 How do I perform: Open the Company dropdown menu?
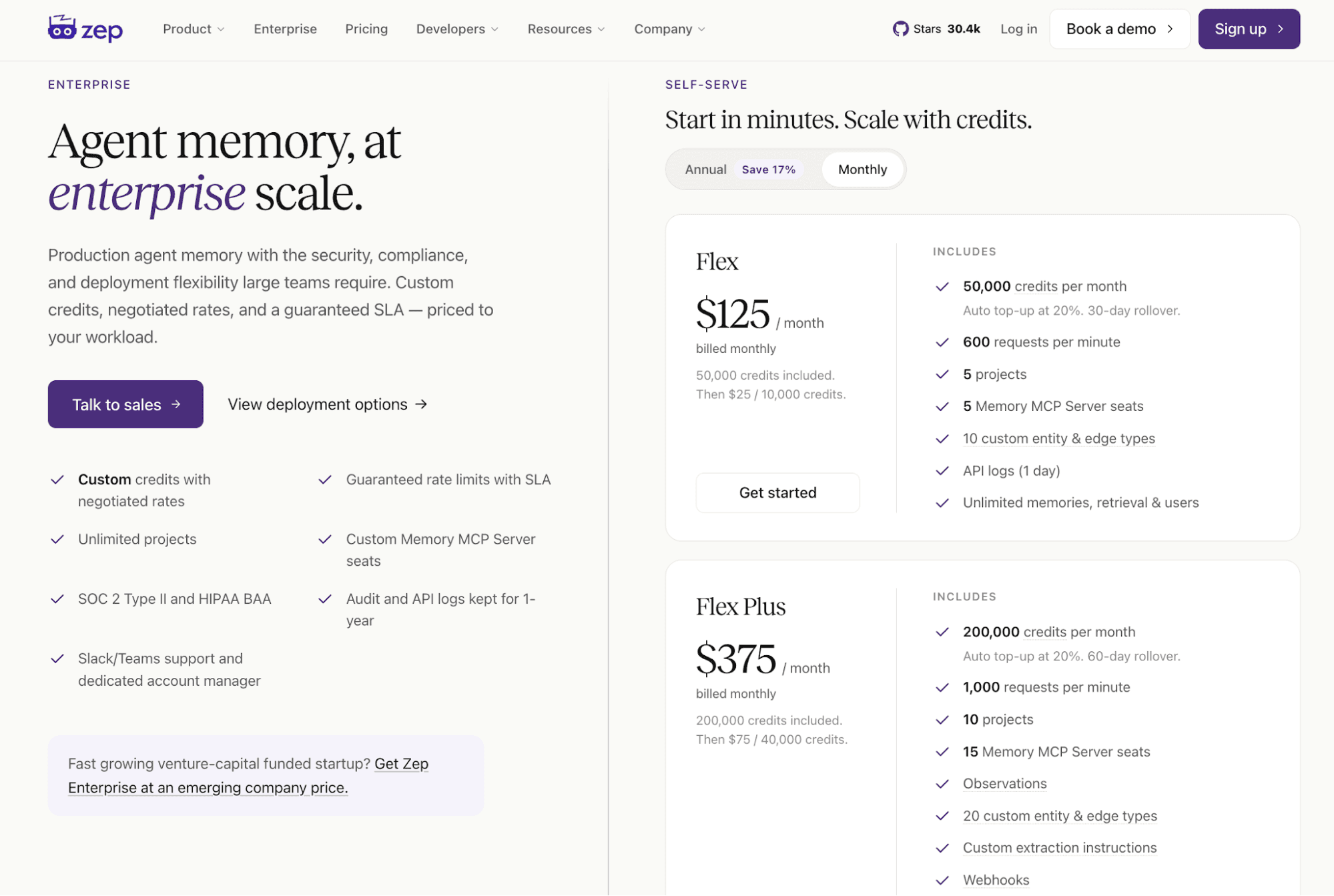pos(669,29)
